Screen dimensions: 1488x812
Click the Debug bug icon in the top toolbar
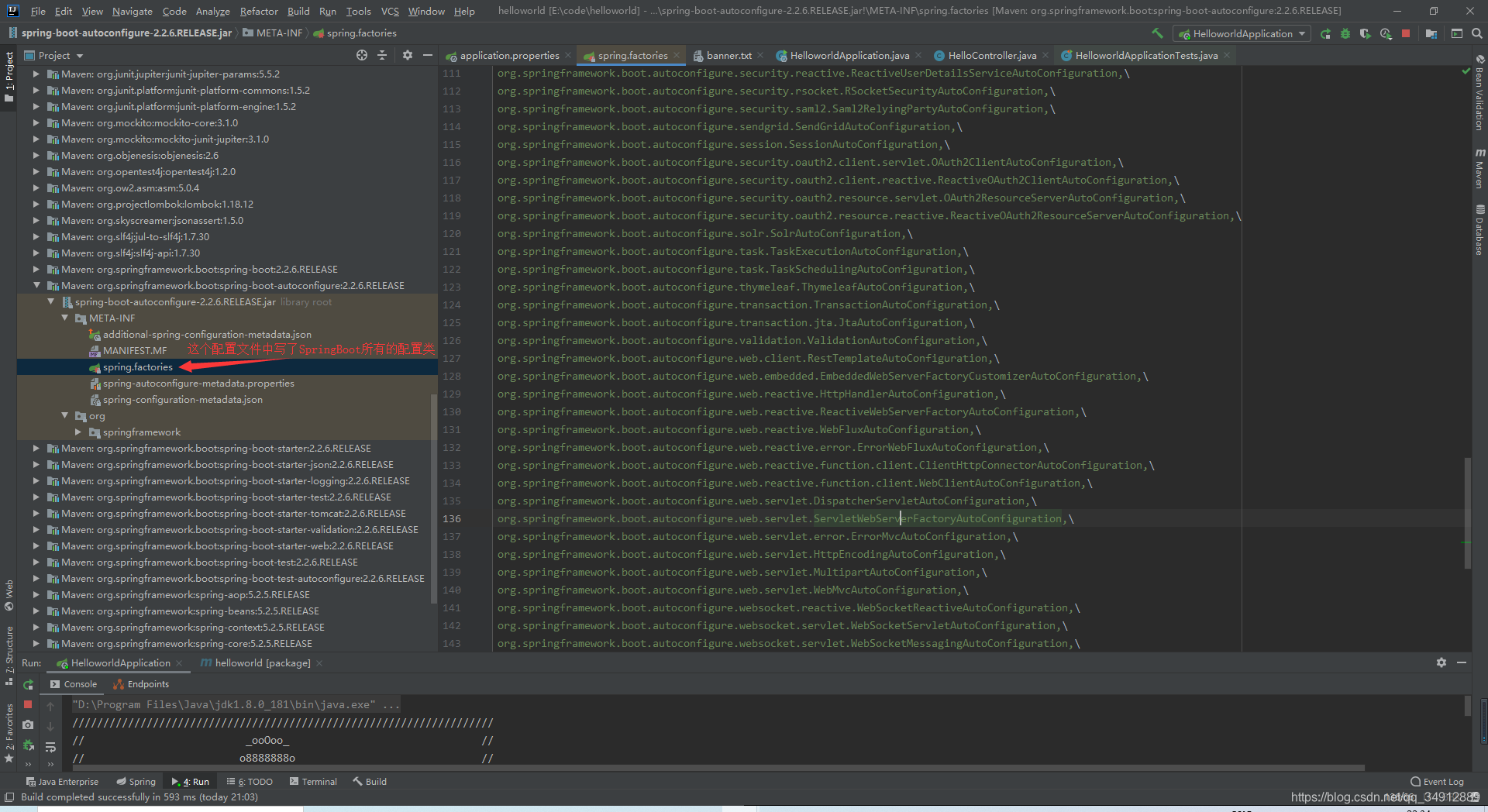click(x=1345, y=33)
